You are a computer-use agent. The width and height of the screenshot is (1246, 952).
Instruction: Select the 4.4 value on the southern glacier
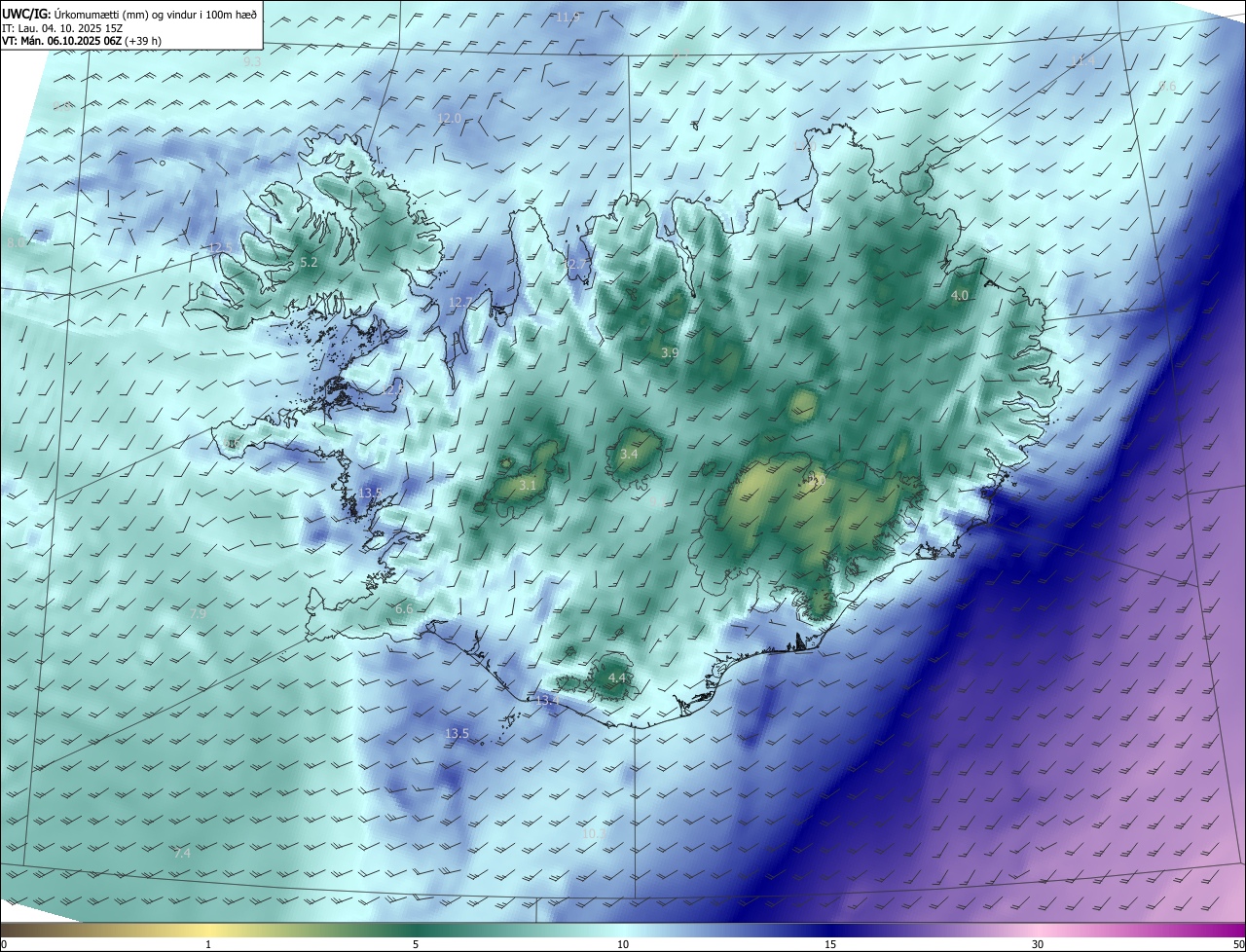point(616,677)
